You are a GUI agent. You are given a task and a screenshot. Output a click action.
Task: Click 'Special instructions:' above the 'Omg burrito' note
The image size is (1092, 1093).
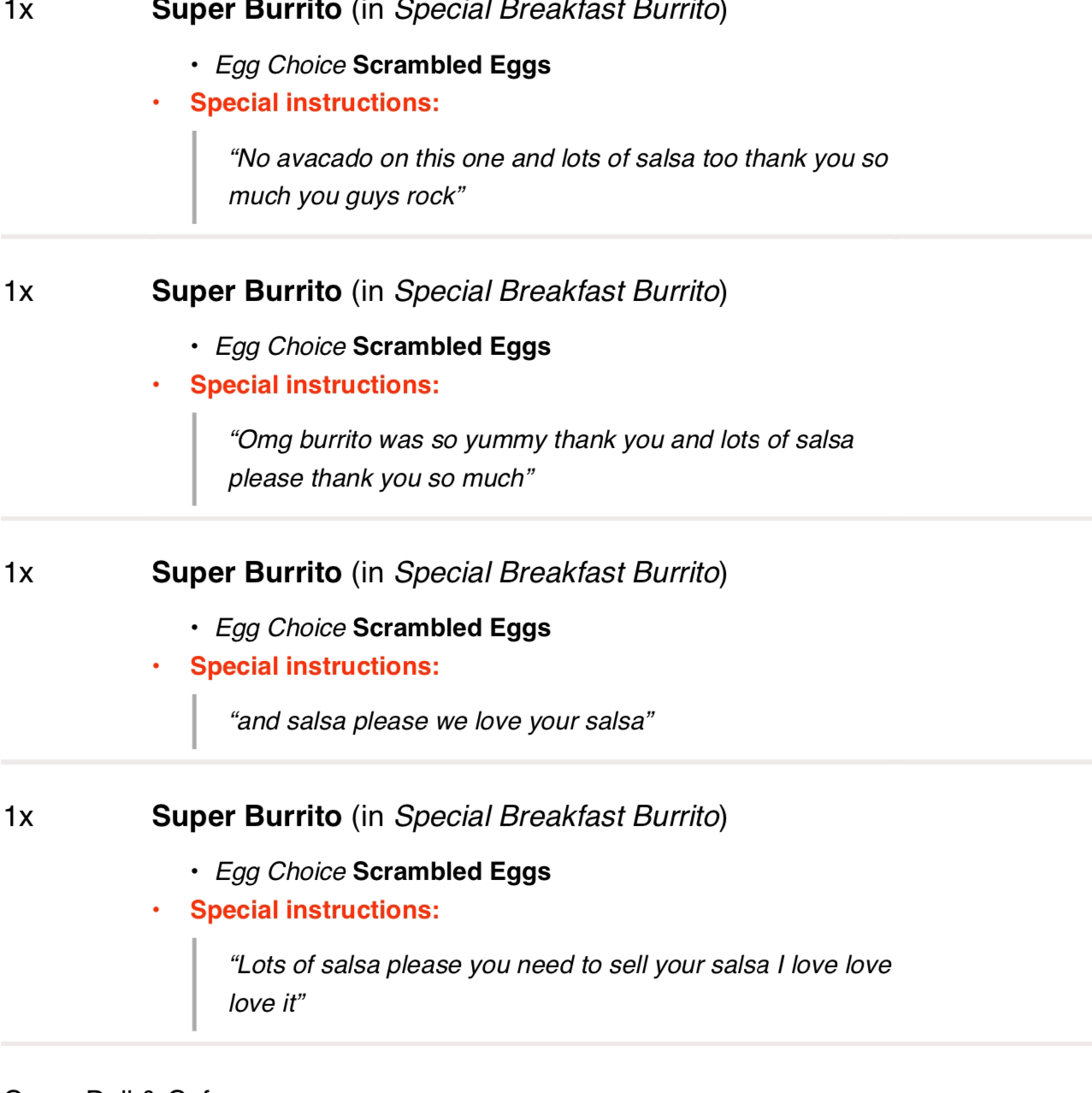(x=314, y=385)
